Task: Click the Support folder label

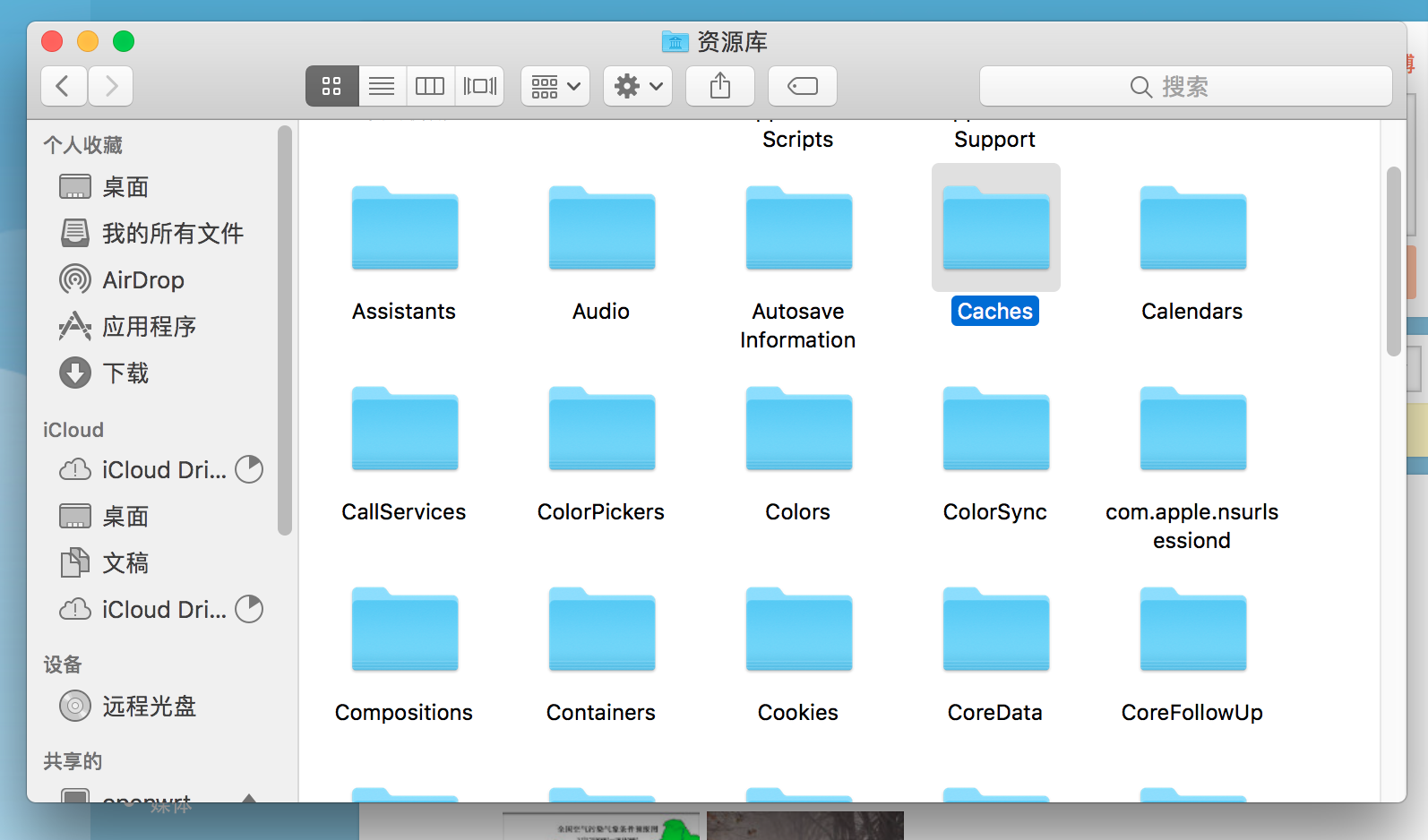Action: click(994, 139)
